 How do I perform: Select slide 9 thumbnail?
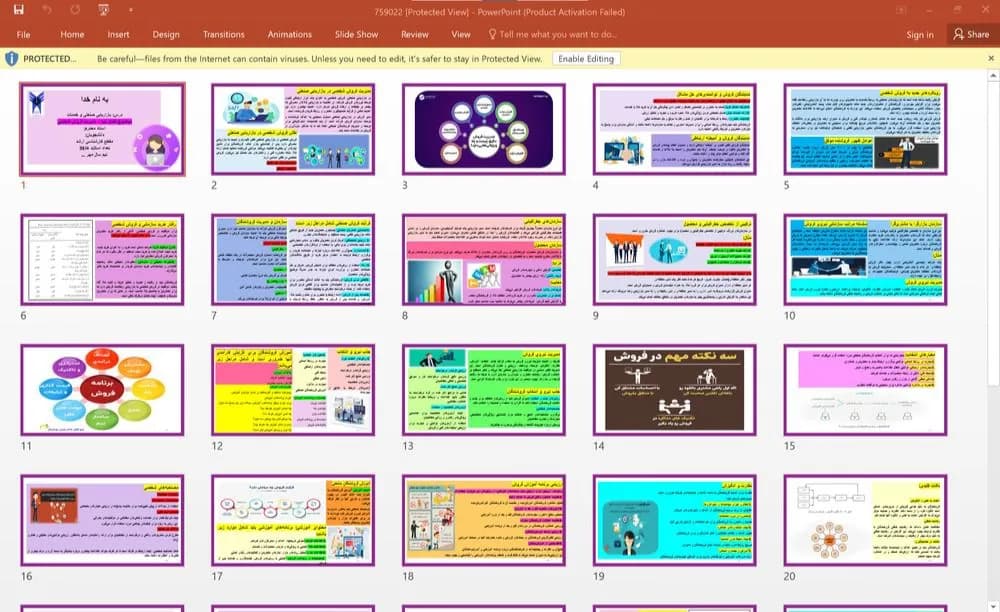pyautogui.click(x=674, y=259)
